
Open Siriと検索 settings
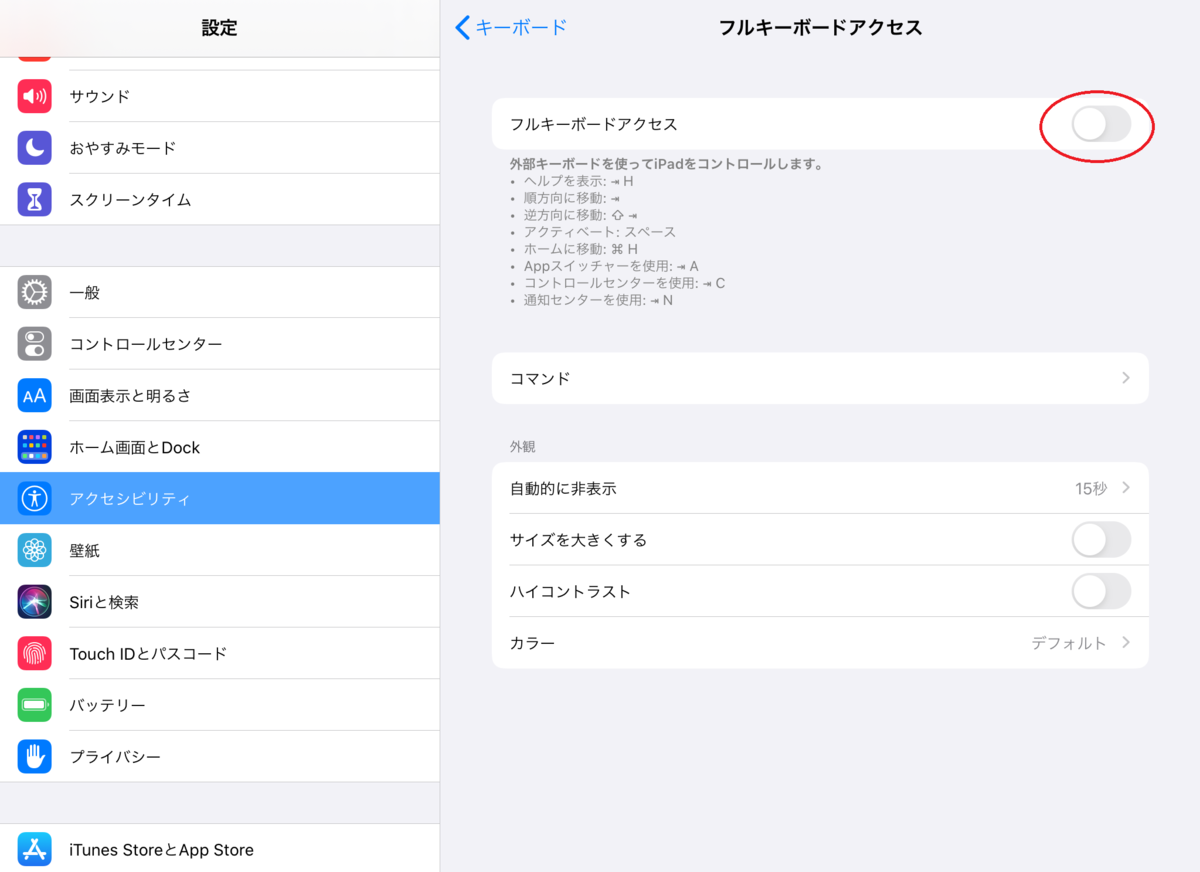click(220, 602)
